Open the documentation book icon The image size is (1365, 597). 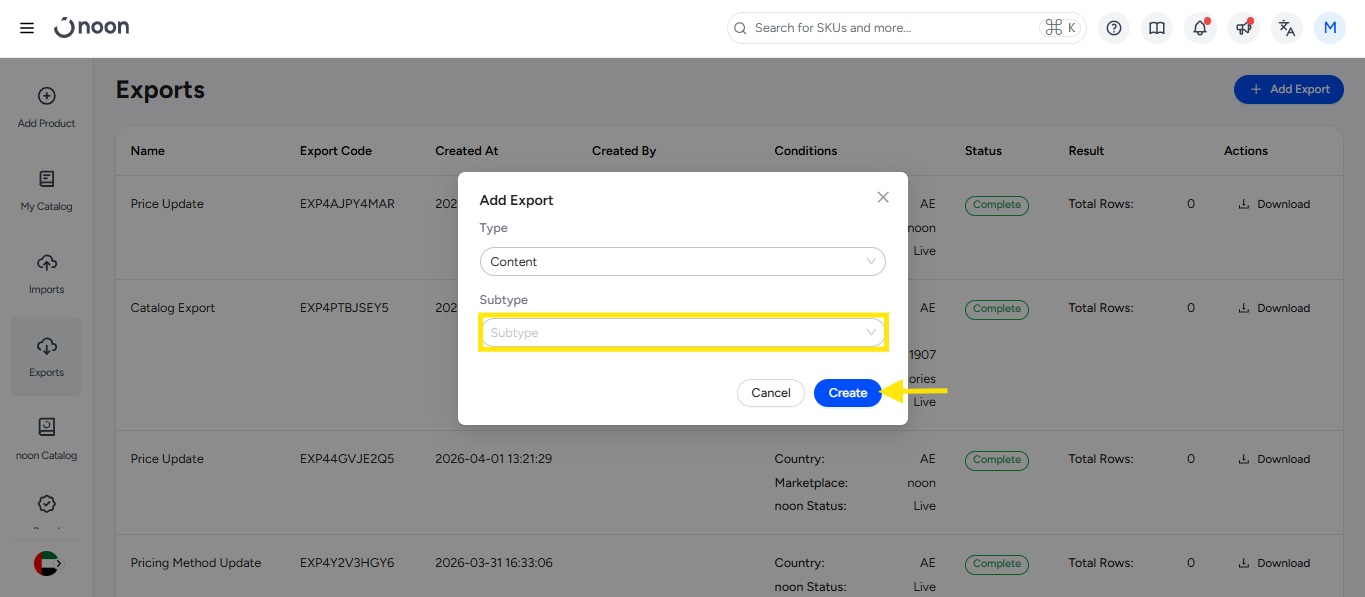point(1157,28)
